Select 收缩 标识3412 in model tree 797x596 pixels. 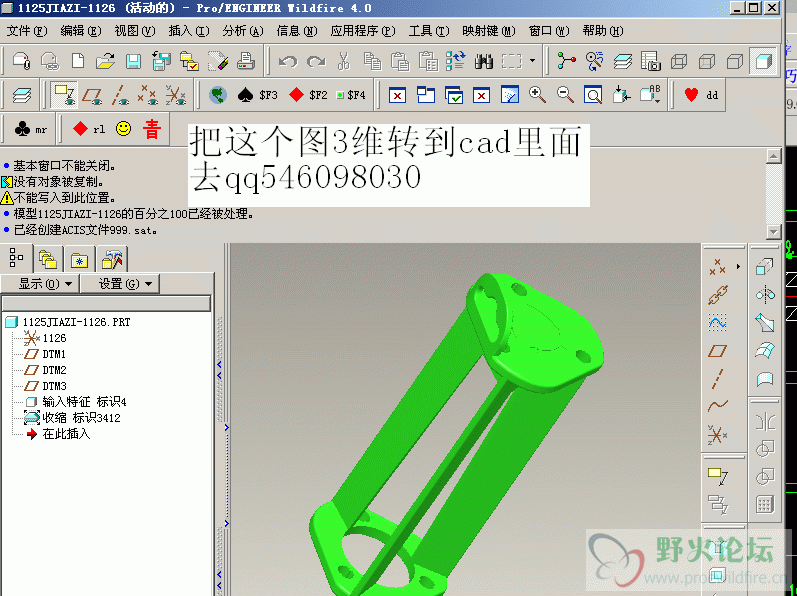coord(72,418)
